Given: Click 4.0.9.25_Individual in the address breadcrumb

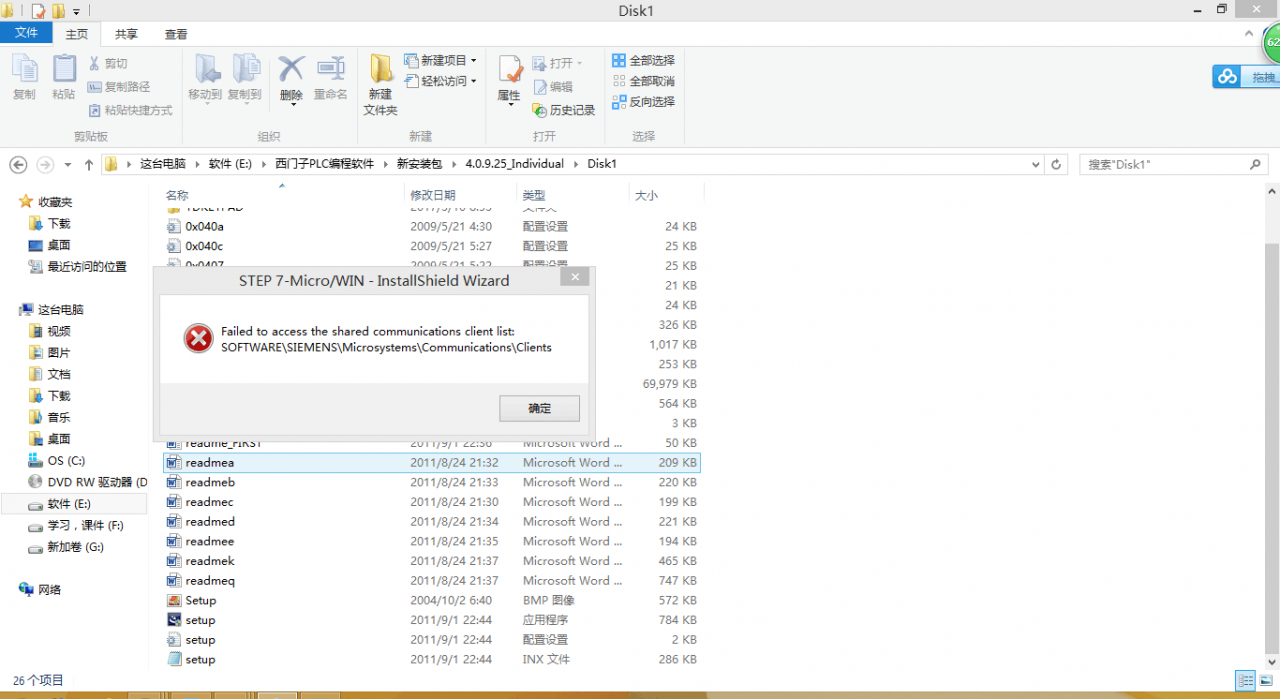Looking at the screenshot, I should click(x=514, y=164).
